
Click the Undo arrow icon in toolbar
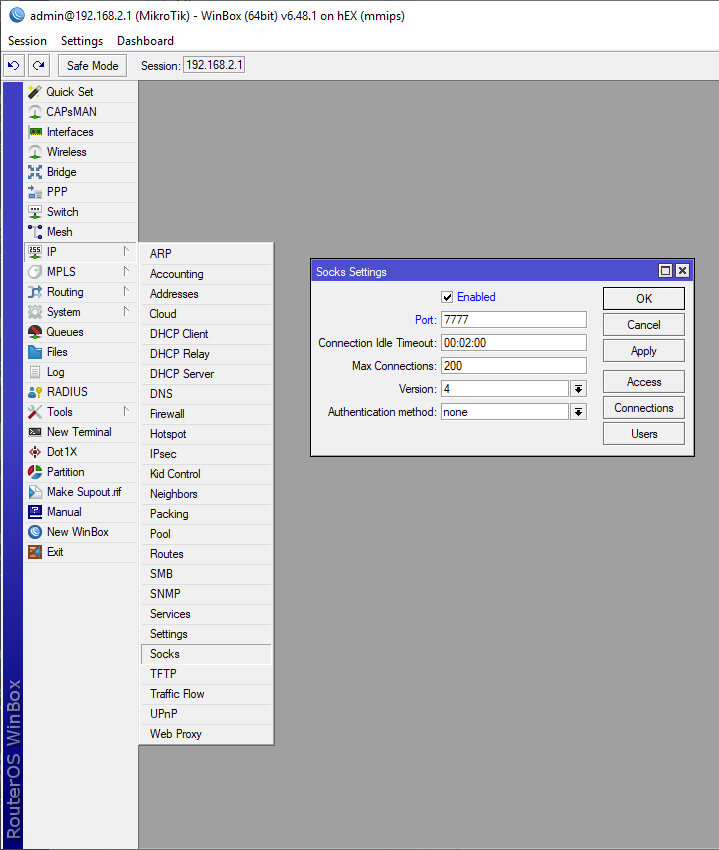tap(14, 66)
